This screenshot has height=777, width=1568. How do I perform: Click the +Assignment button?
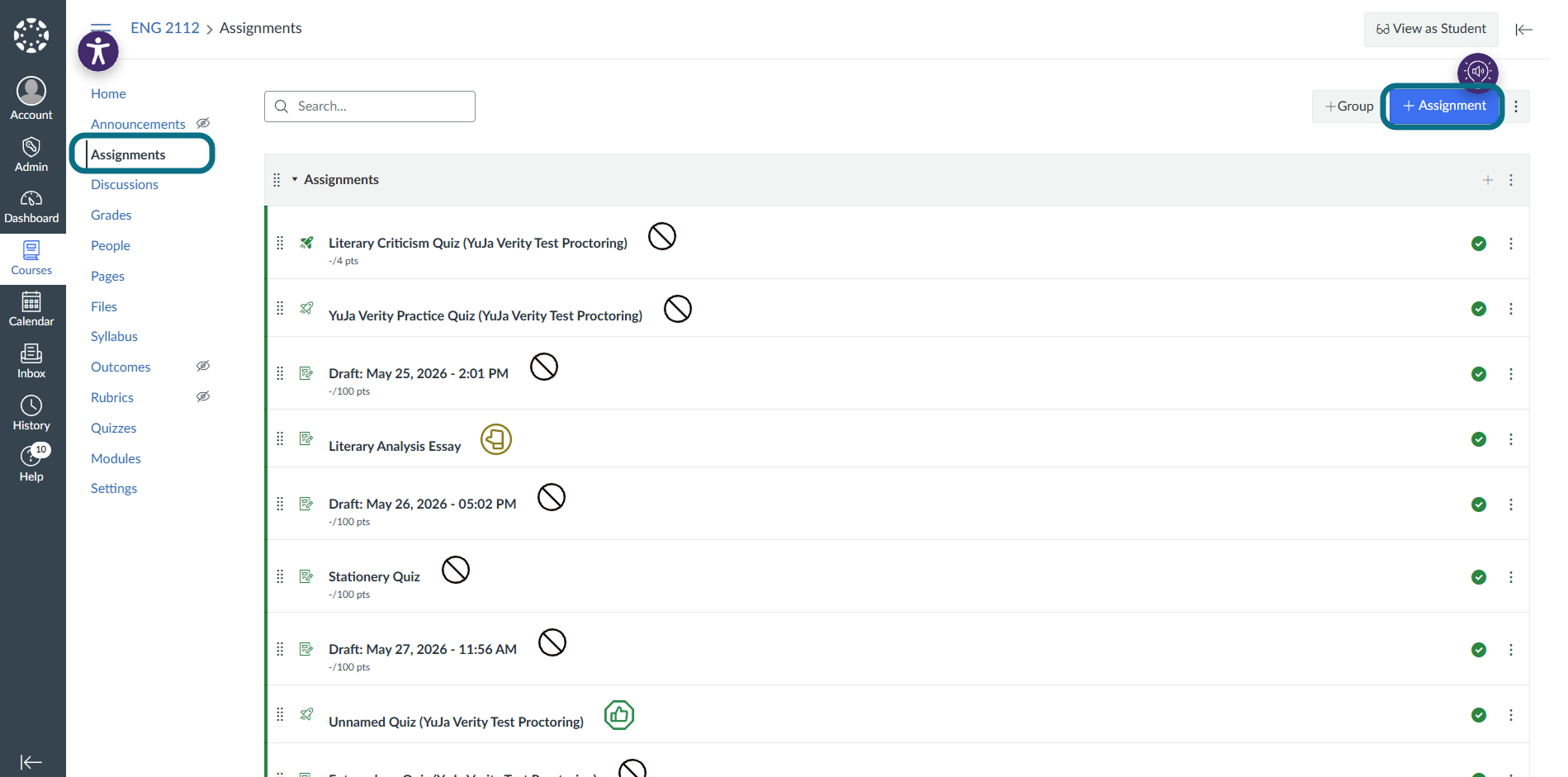(x=1443, y=106)
